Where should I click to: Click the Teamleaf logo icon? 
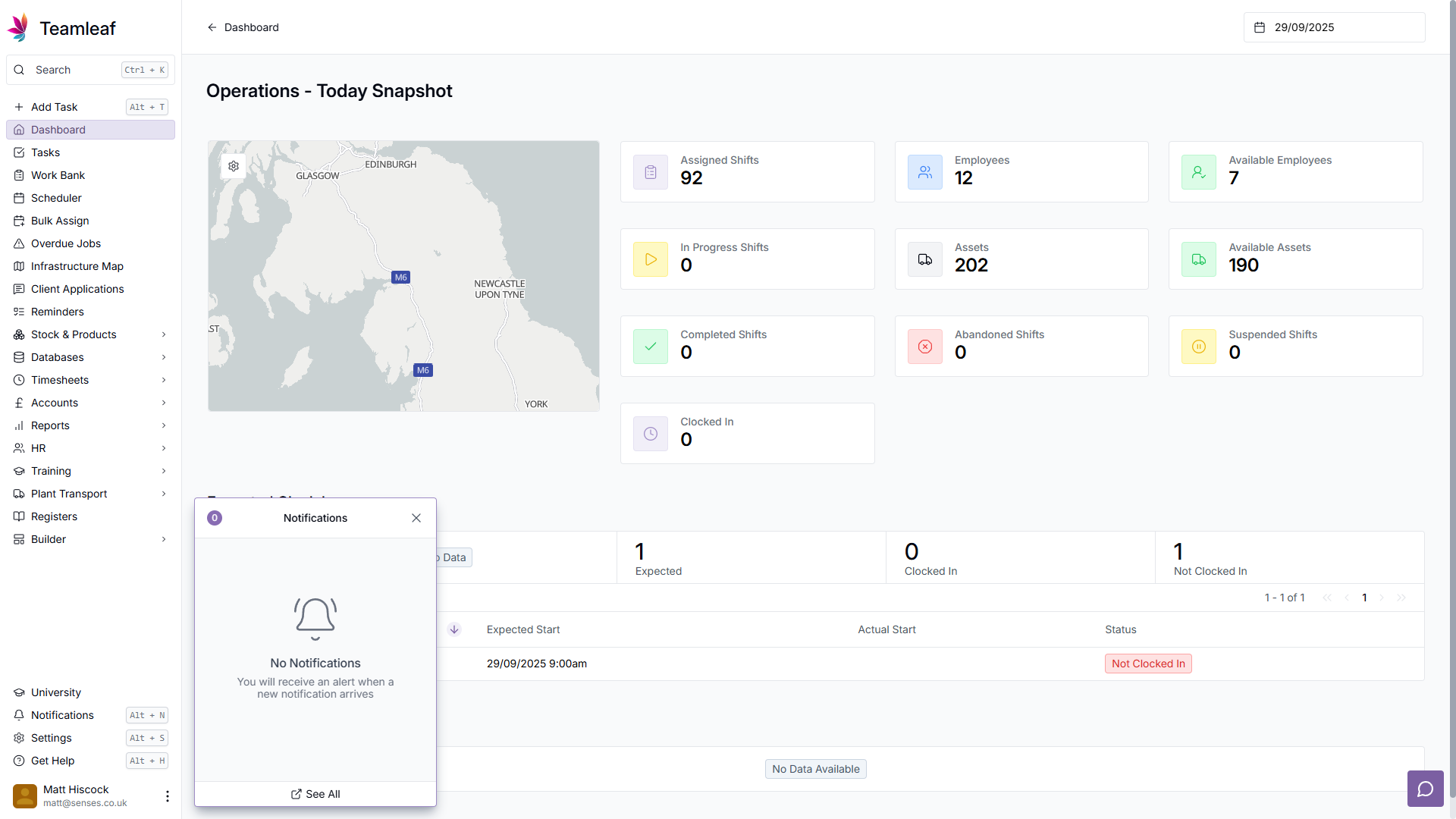[x=19, y=28]
